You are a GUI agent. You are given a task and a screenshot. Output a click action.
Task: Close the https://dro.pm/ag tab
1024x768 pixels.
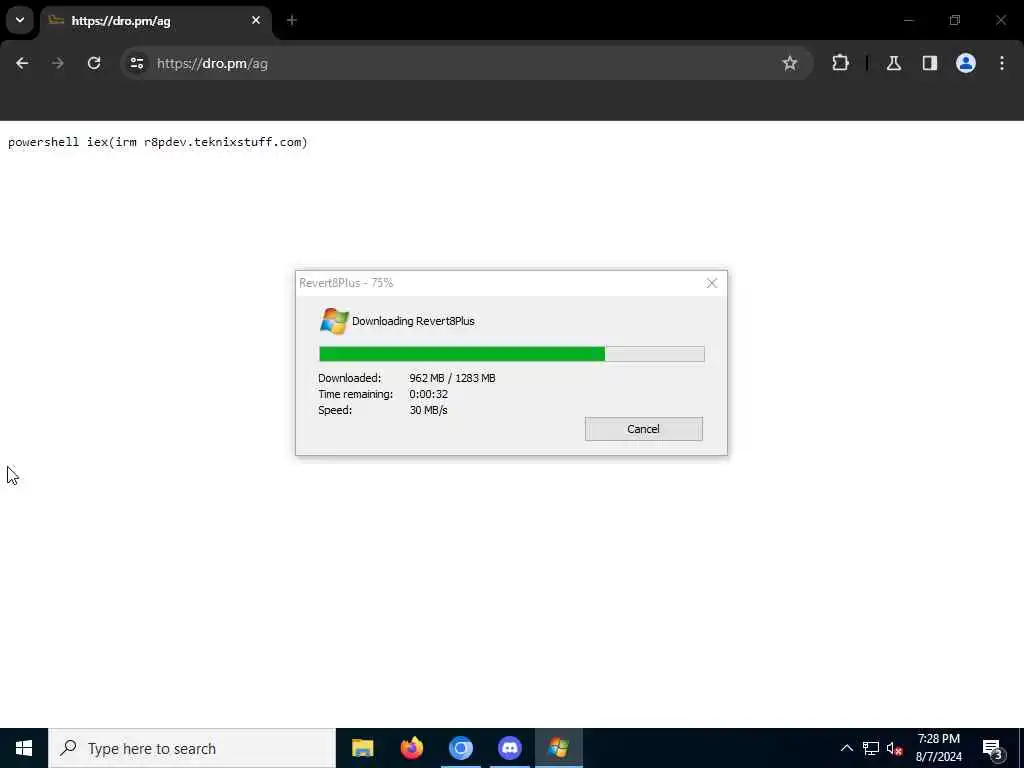click(x=256, y=20)
